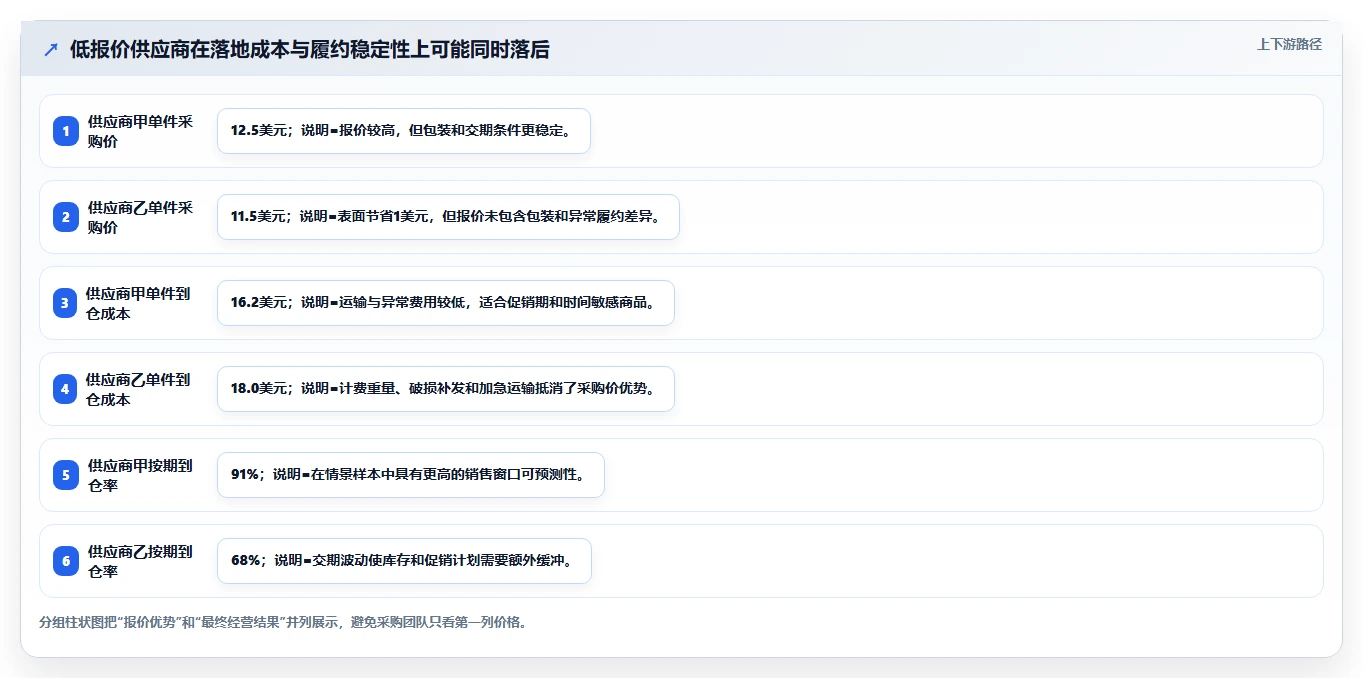The width and height of the screenshot is (1363, 678).
Task: Open the 18.0美元 value box
Action: [446, 389]
